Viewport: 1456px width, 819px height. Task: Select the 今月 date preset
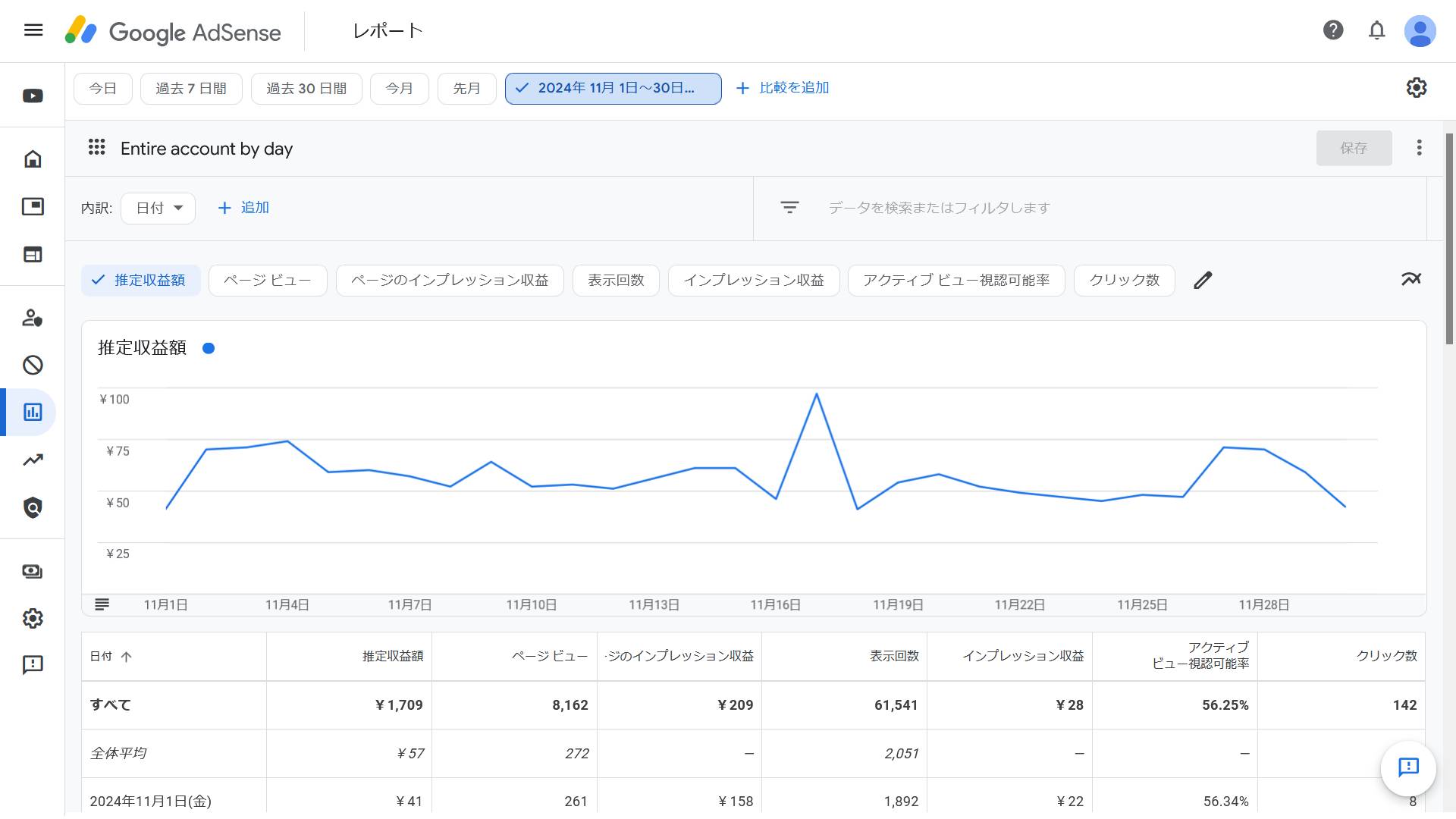coord(400,89)
